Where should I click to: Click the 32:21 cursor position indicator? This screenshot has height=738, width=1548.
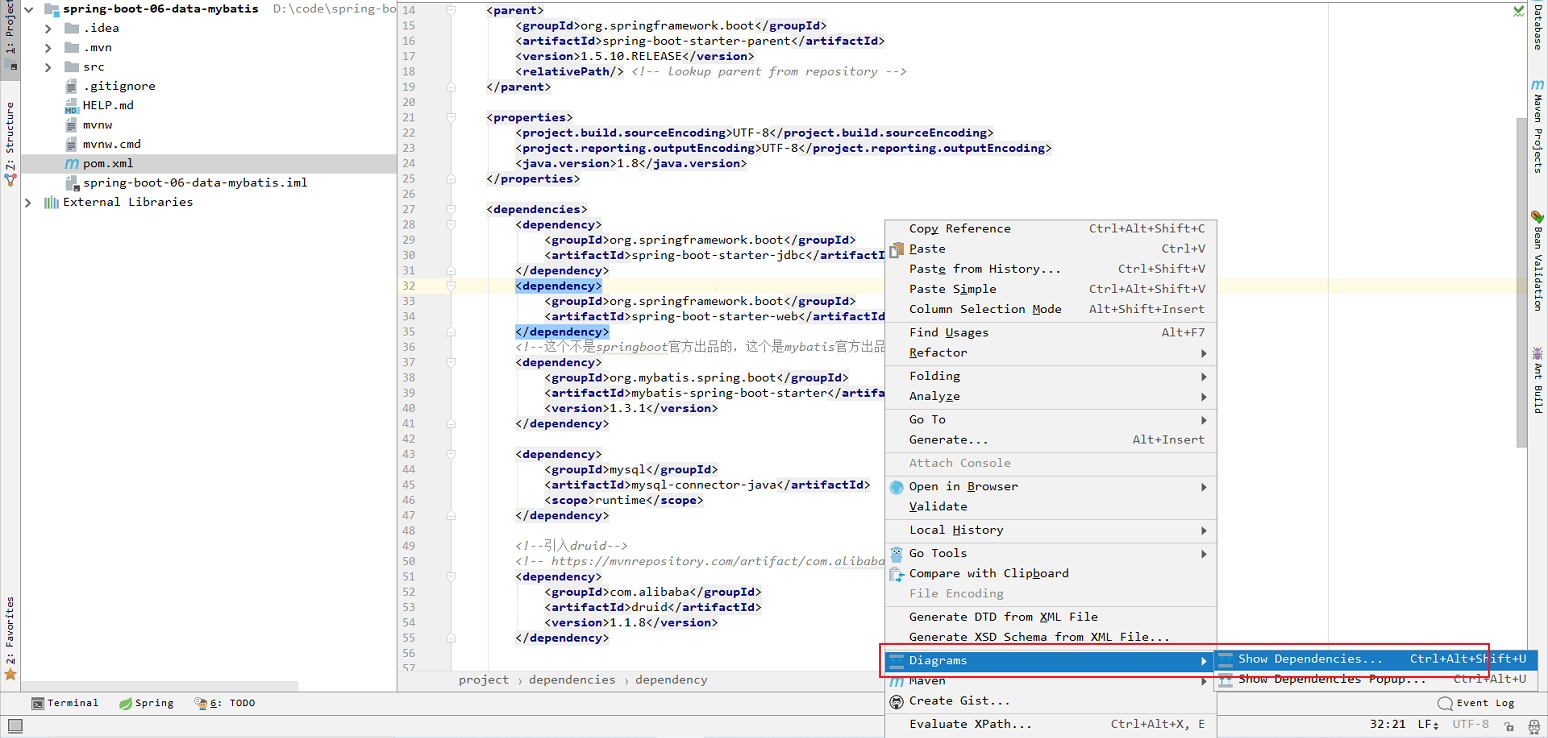1388,724
